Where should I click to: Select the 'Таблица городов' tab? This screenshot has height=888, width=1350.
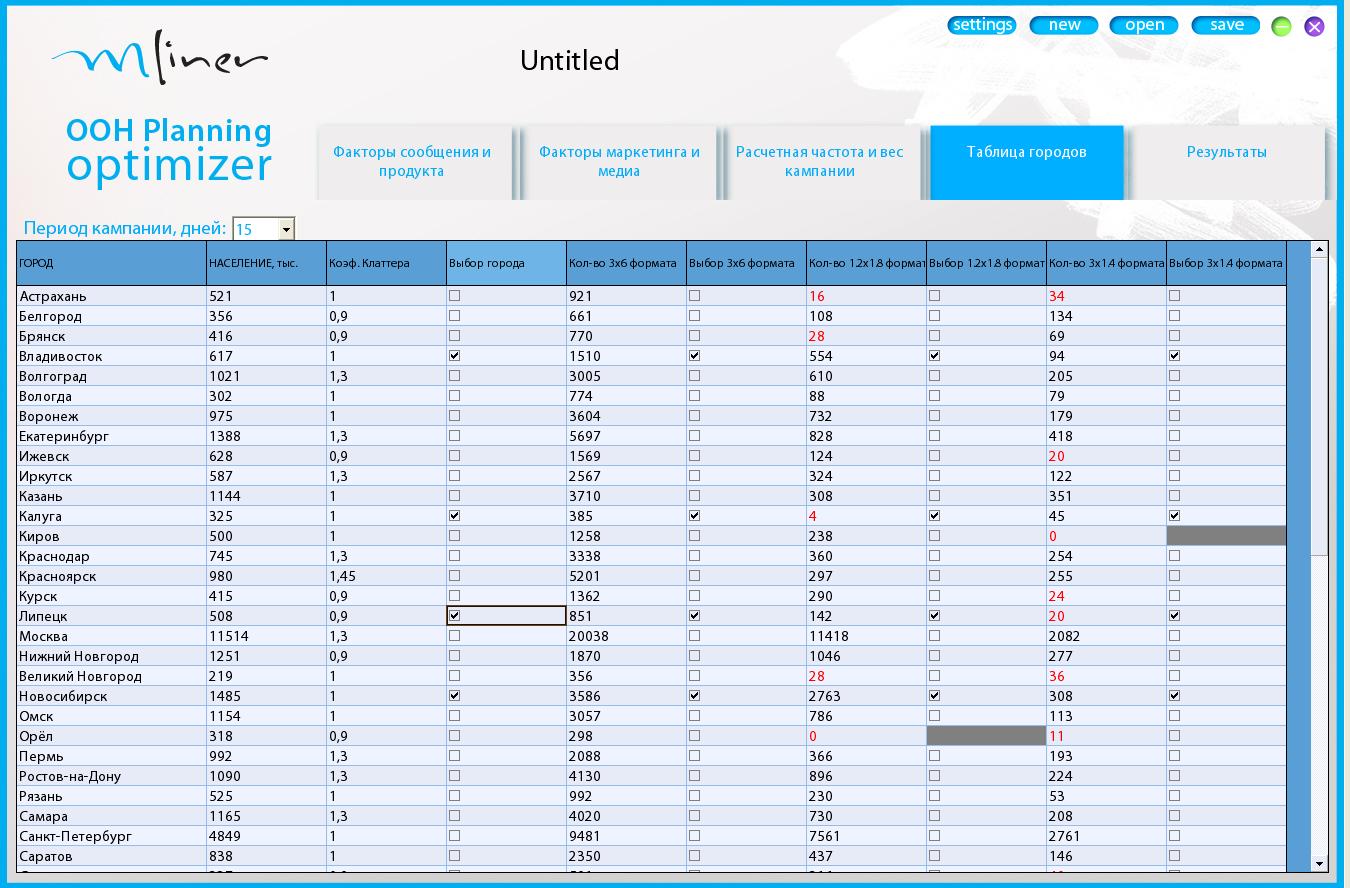click(1026, 162)
